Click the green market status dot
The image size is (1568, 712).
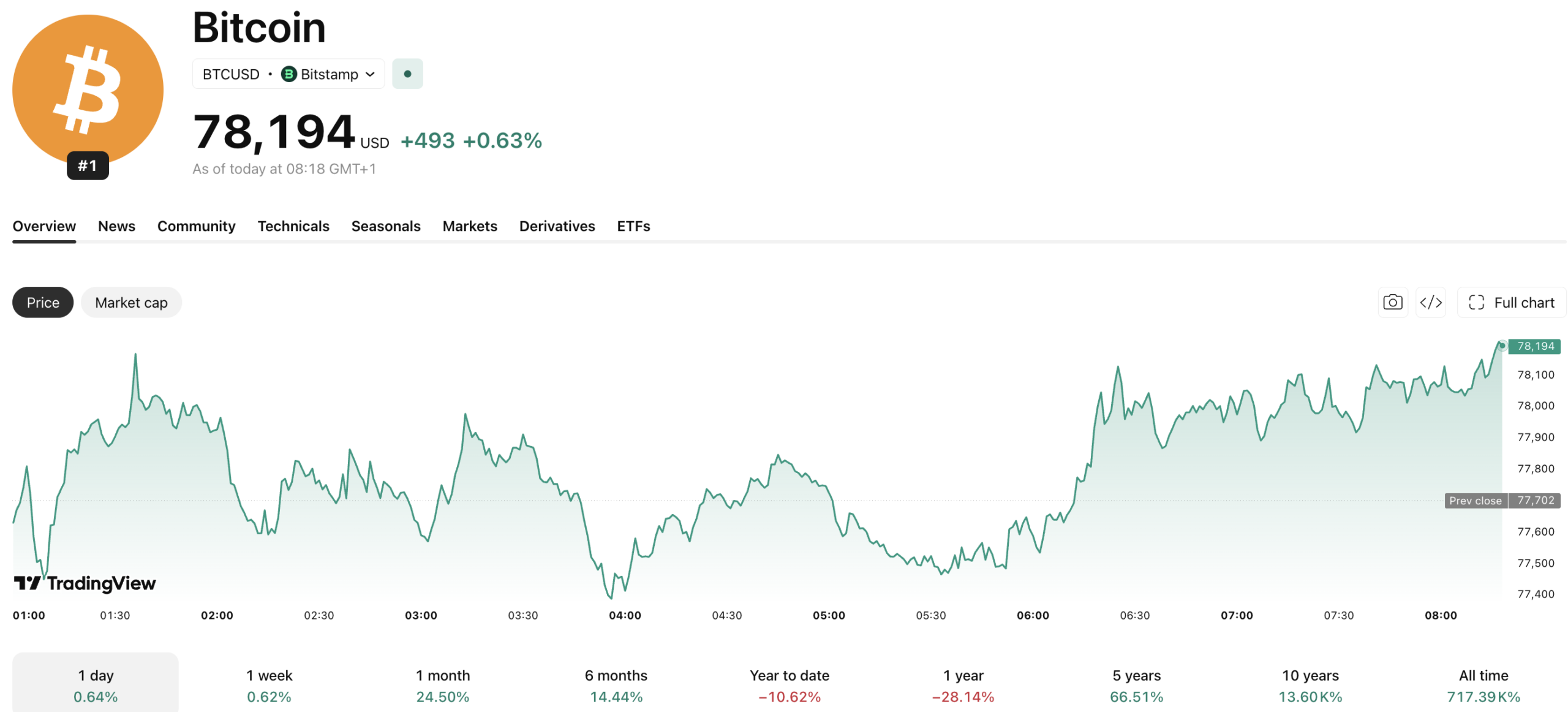coord(407,74)
